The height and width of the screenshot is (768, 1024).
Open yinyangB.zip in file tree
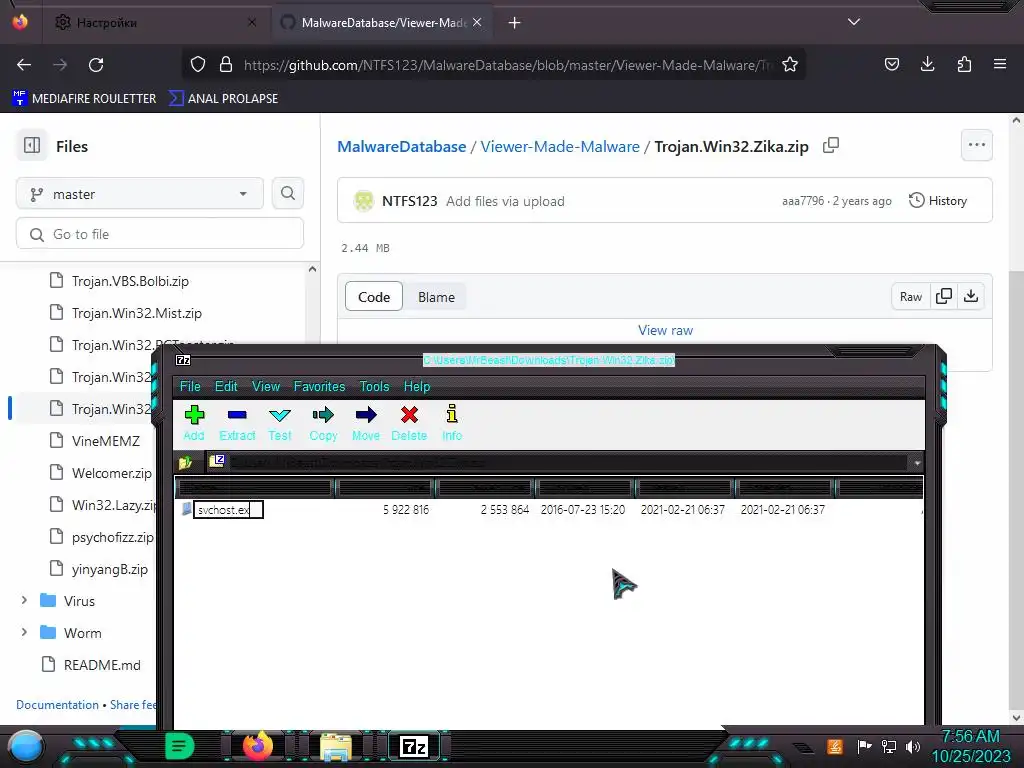tap(110, 569)
